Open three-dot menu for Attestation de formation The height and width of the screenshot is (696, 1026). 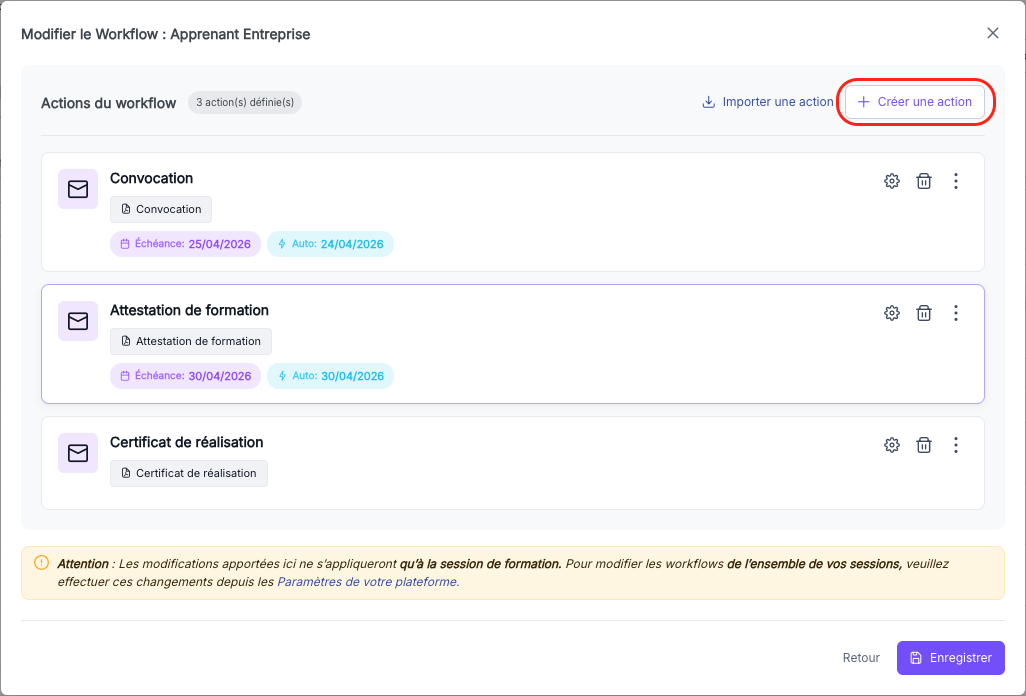(955, 313)
